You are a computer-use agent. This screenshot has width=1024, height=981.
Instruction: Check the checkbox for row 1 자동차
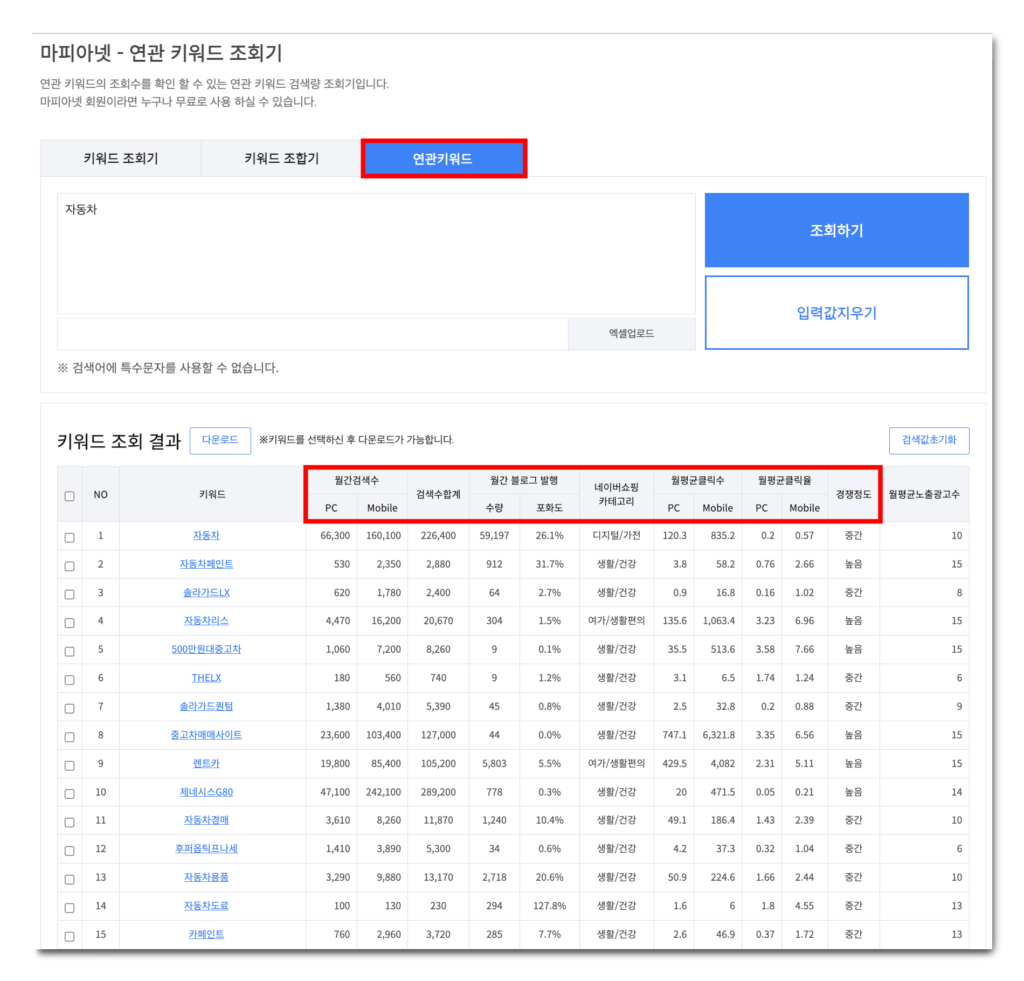(x=69, y=536)
